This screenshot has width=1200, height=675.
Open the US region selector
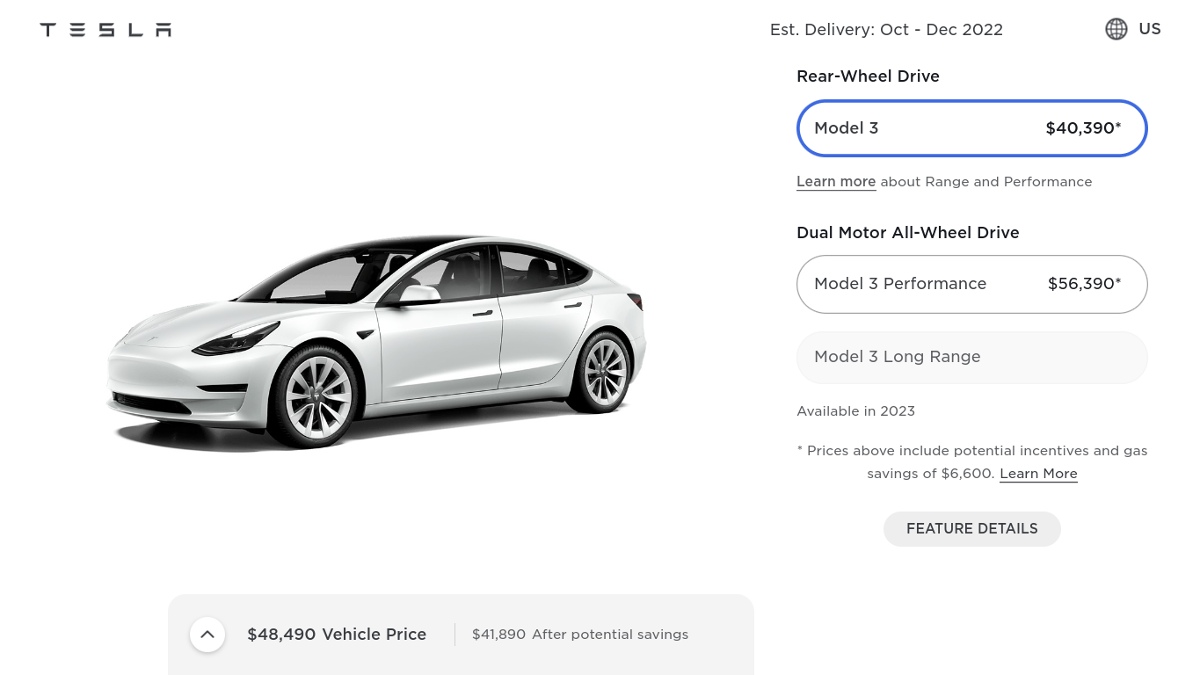pos(1149,29)
